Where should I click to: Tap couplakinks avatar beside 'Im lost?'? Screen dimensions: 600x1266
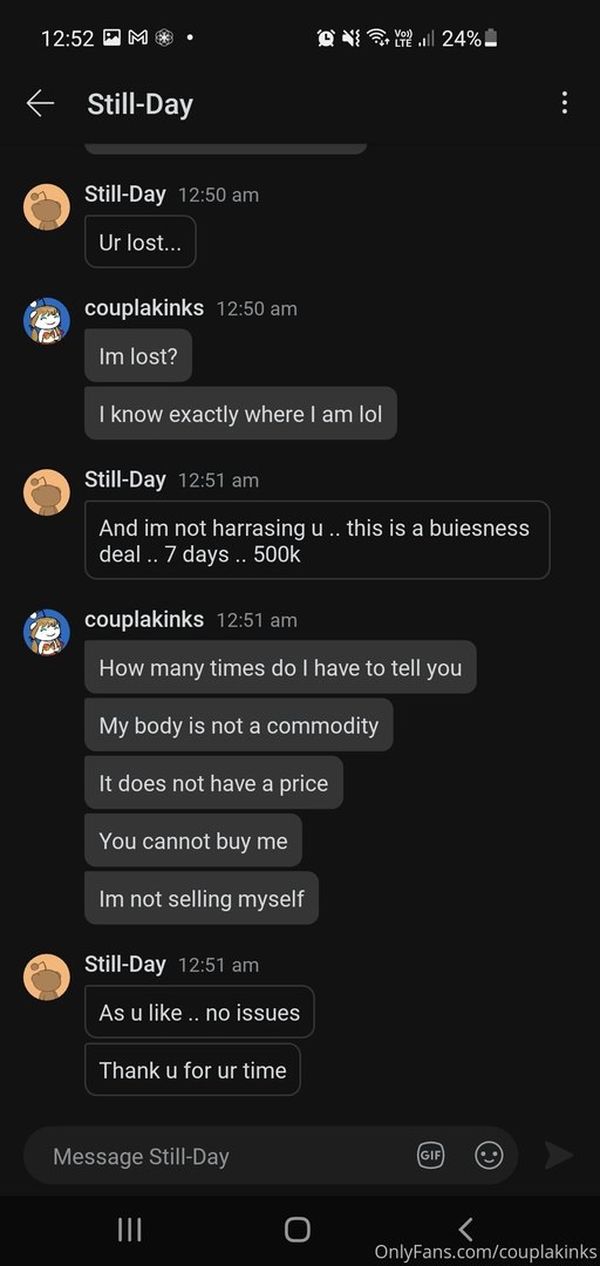point(47,321)
